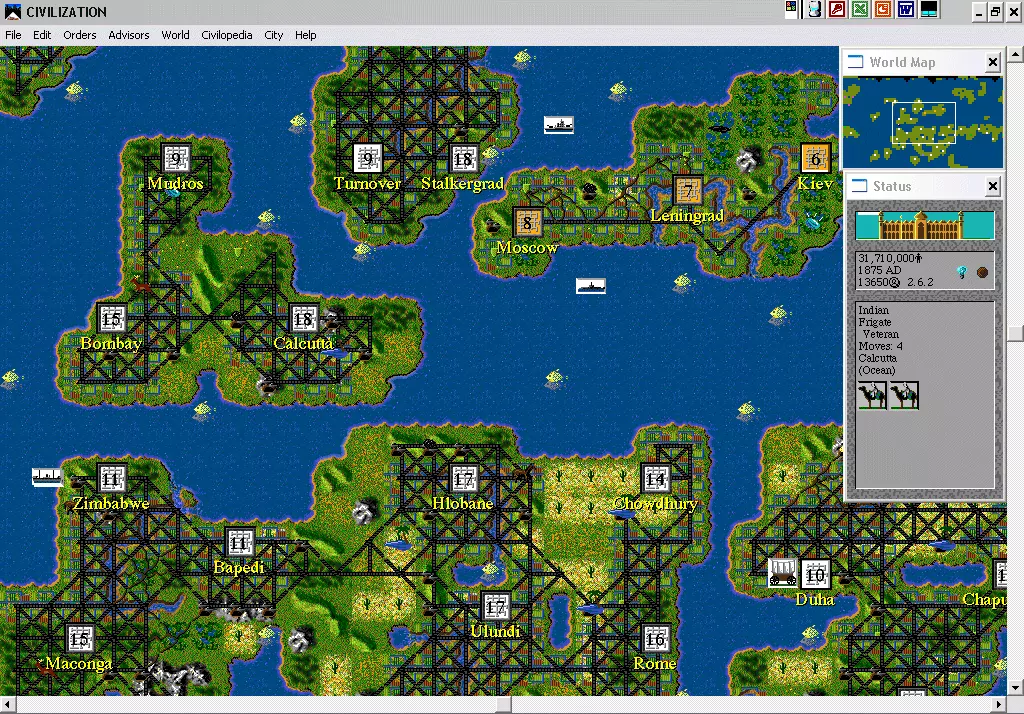This screenshot has width=1024, height=714.
Task: Open the Civilopedia menu
Action: [226, 34]
